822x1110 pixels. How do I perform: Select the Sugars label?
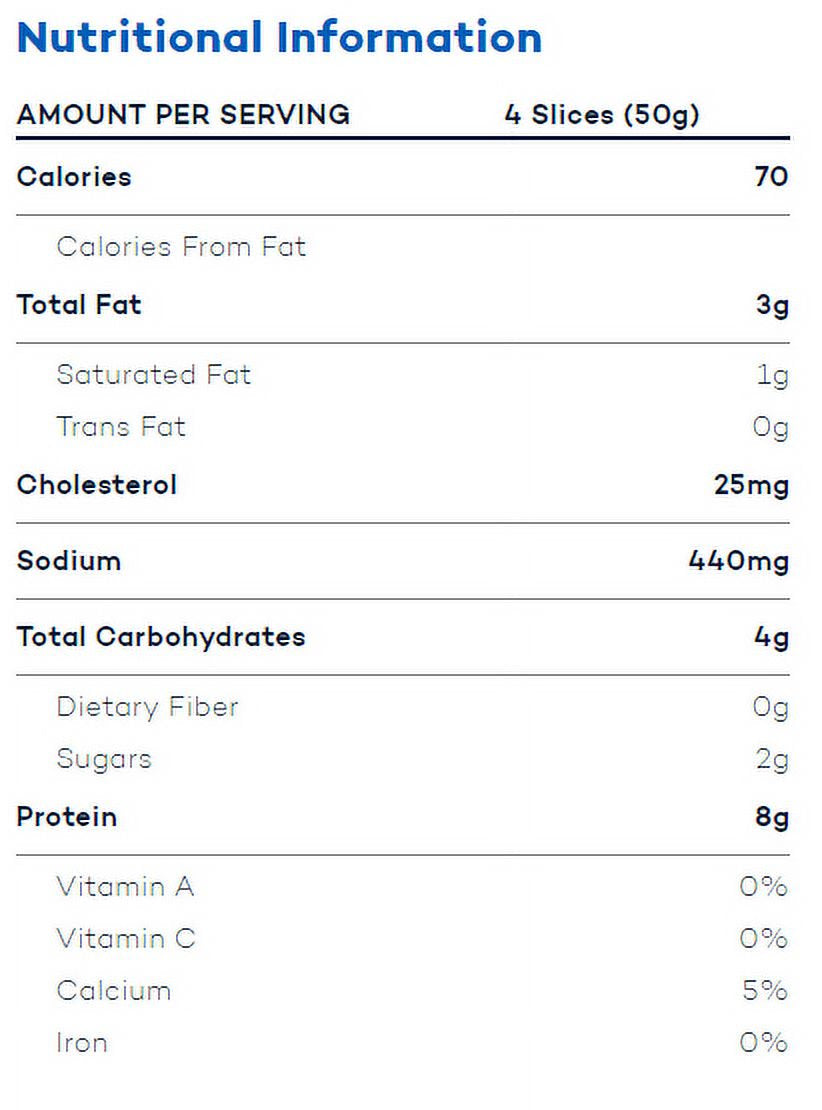pos(104,759)
